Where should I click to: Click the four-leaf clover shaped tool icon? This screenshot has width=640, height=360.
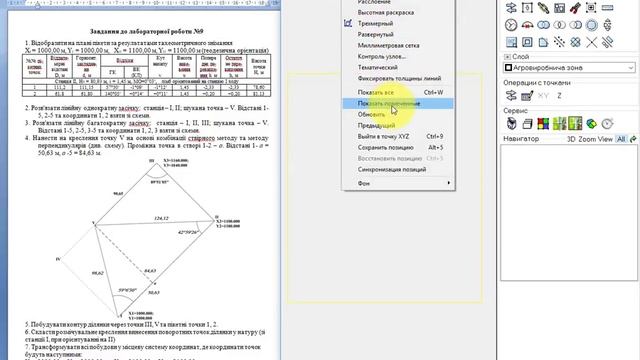point(575,42)
